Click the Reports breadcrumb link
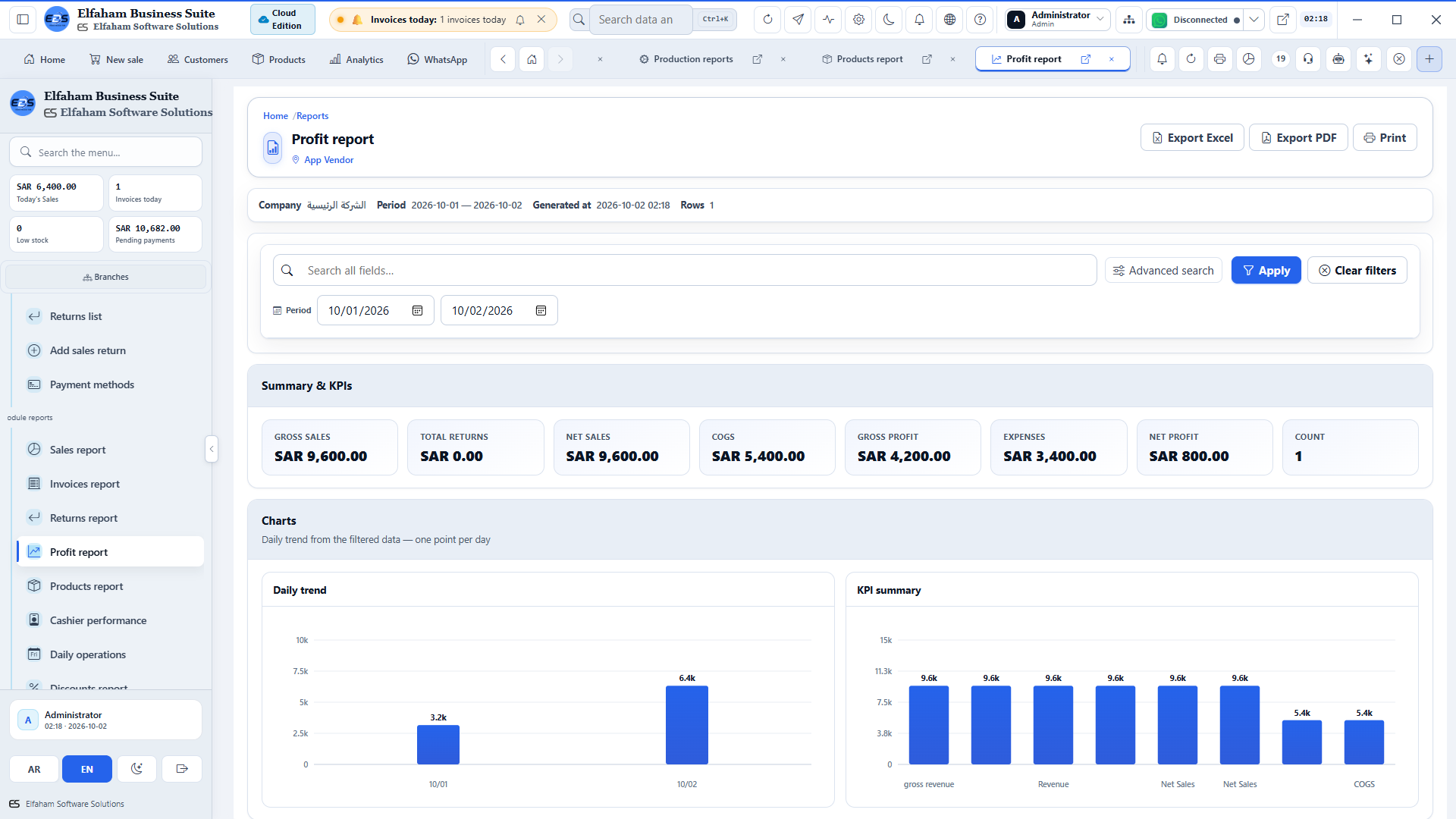This screenshot has width=1456, height=819. point(312,116)
